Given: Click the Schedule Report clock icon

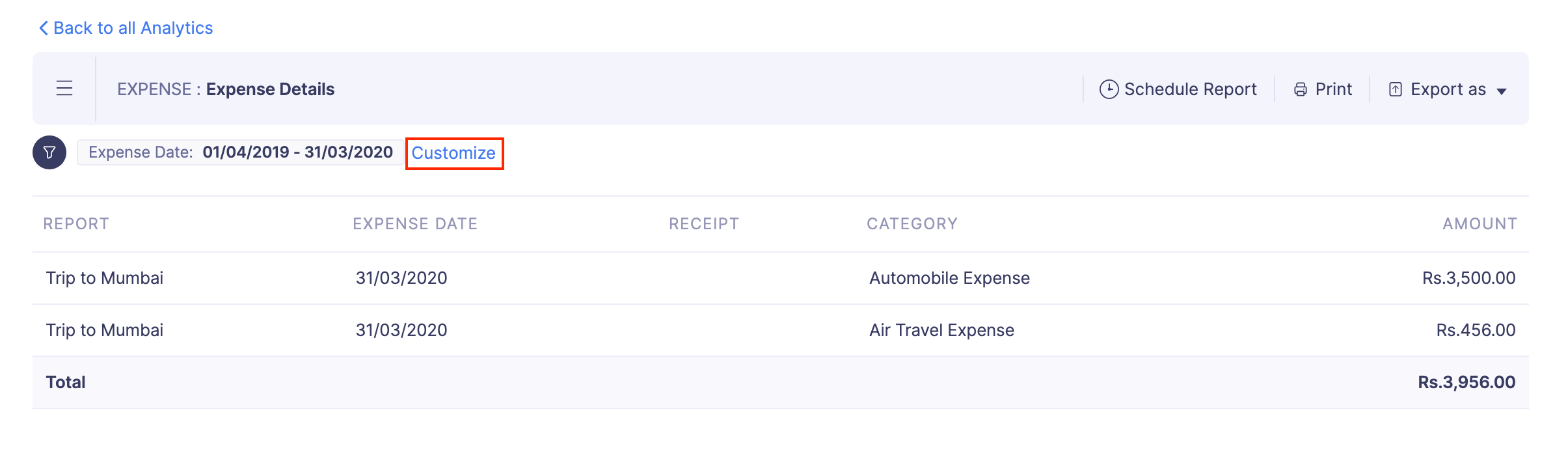Looking at the screenshot, I should click(x=1109, y=89).
